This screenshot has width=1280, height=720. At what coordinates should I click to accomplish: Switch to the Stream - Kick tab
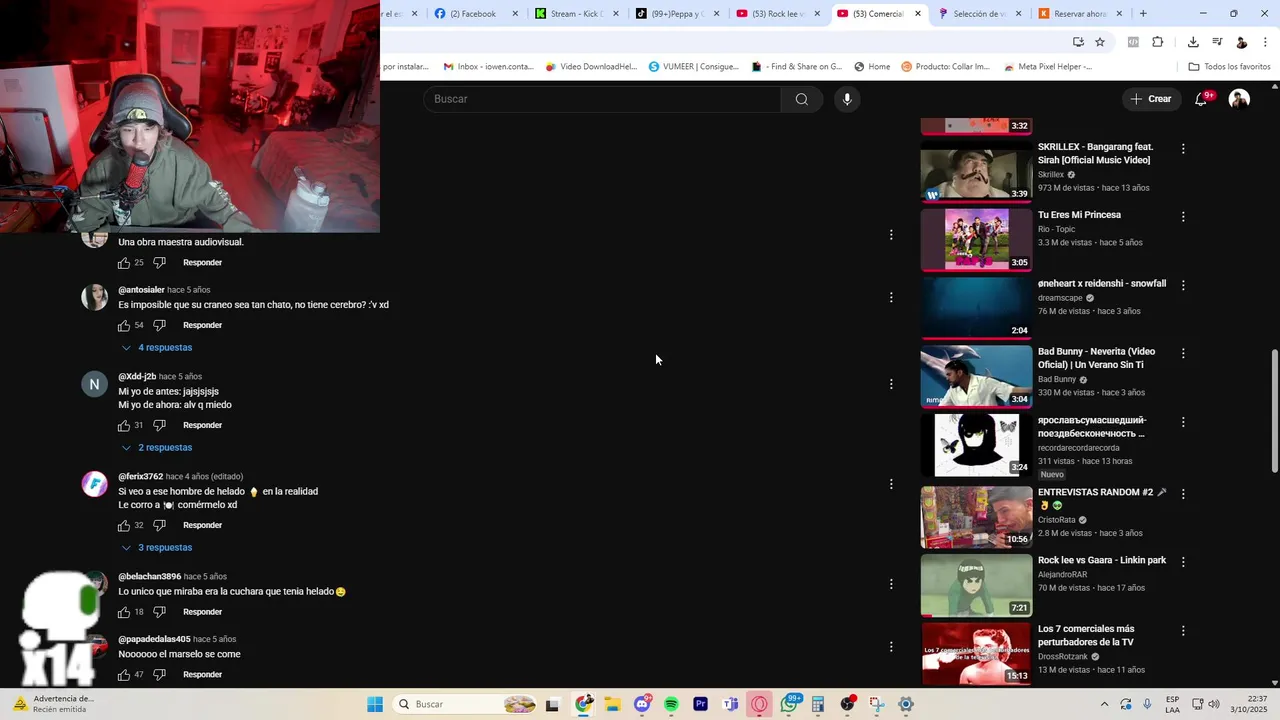(x=576, y=14)
